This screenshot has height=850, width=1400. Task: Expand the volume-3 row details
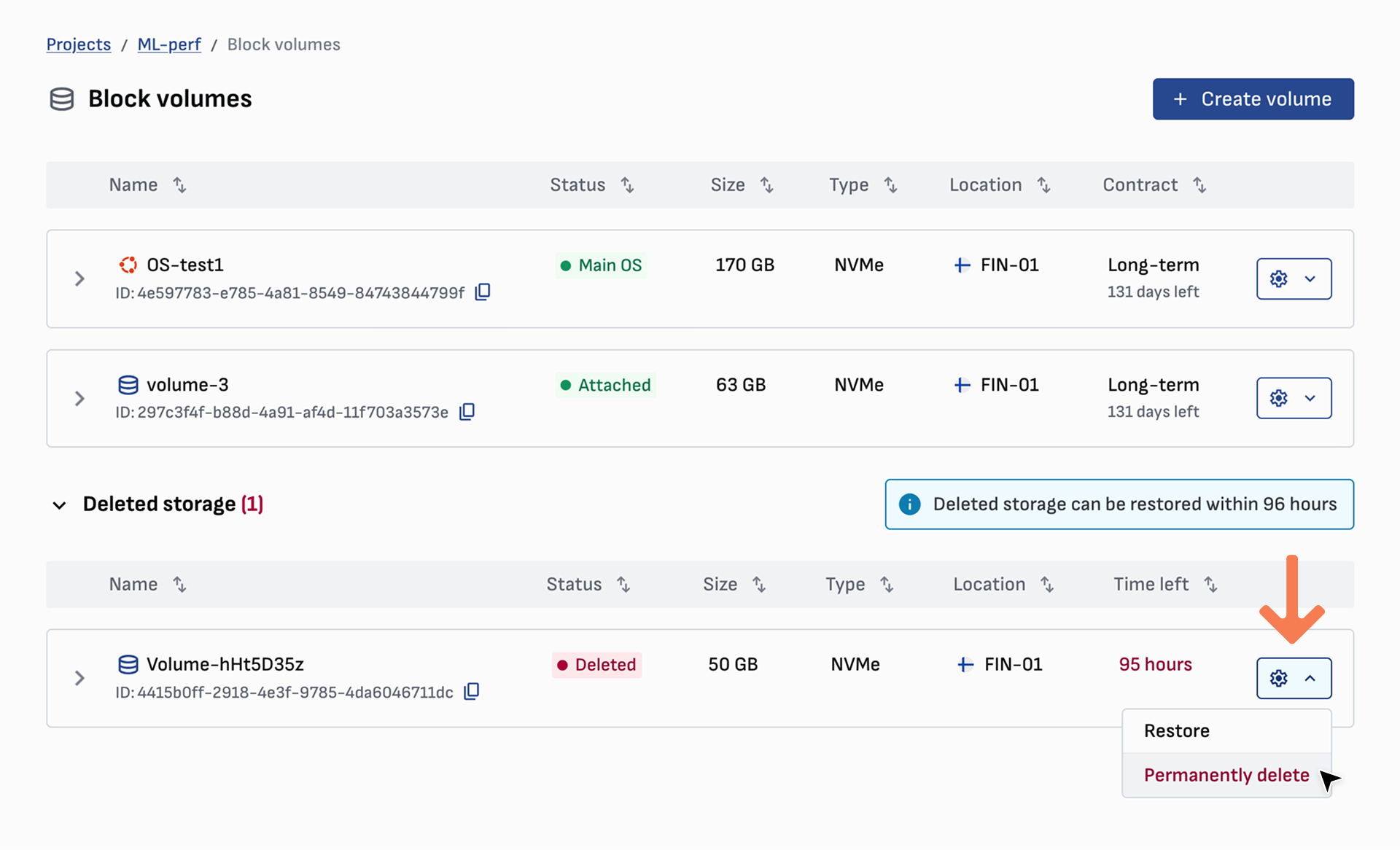coord(79,398)
